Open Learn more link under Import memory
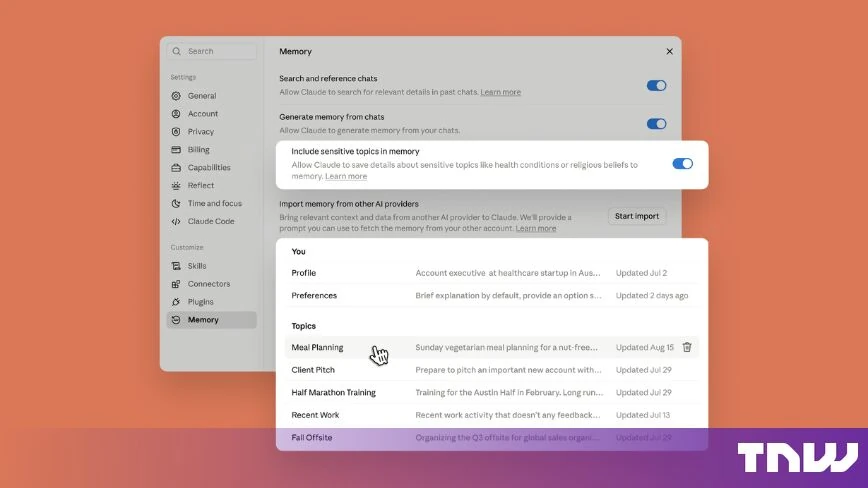Viewport: 868px width, 488px height. point(536,228)
